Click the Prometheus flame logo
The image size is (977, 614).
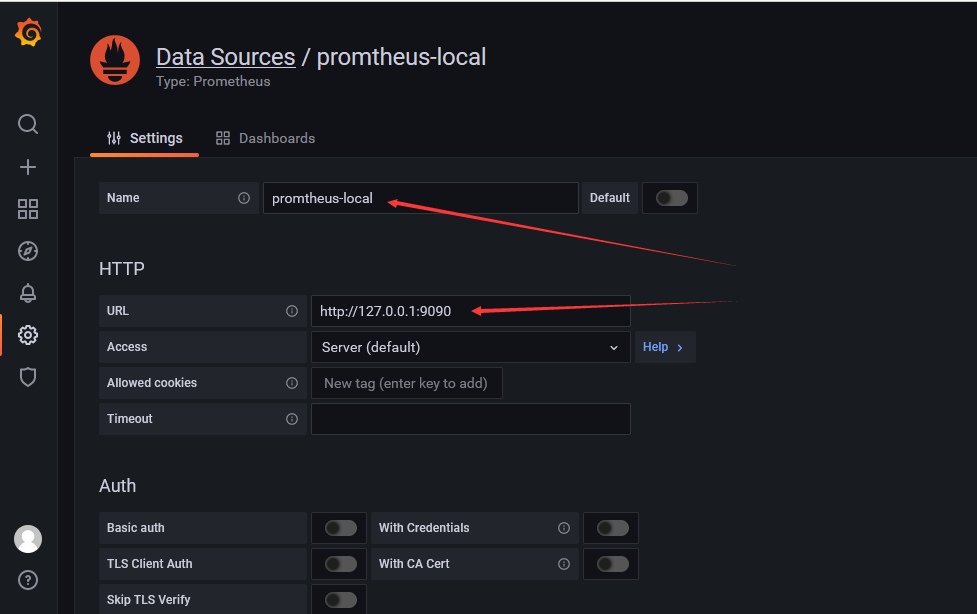(115, 60)
